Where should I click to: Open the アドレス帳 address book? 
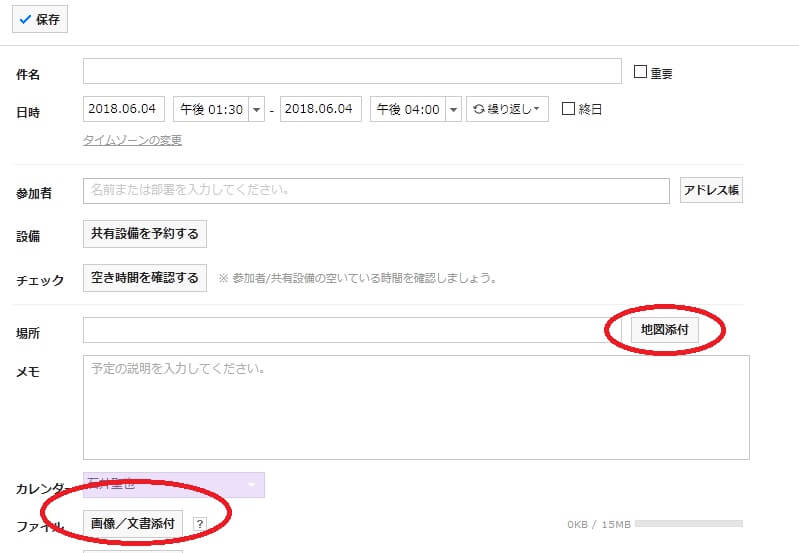click(x=711, y=190)
